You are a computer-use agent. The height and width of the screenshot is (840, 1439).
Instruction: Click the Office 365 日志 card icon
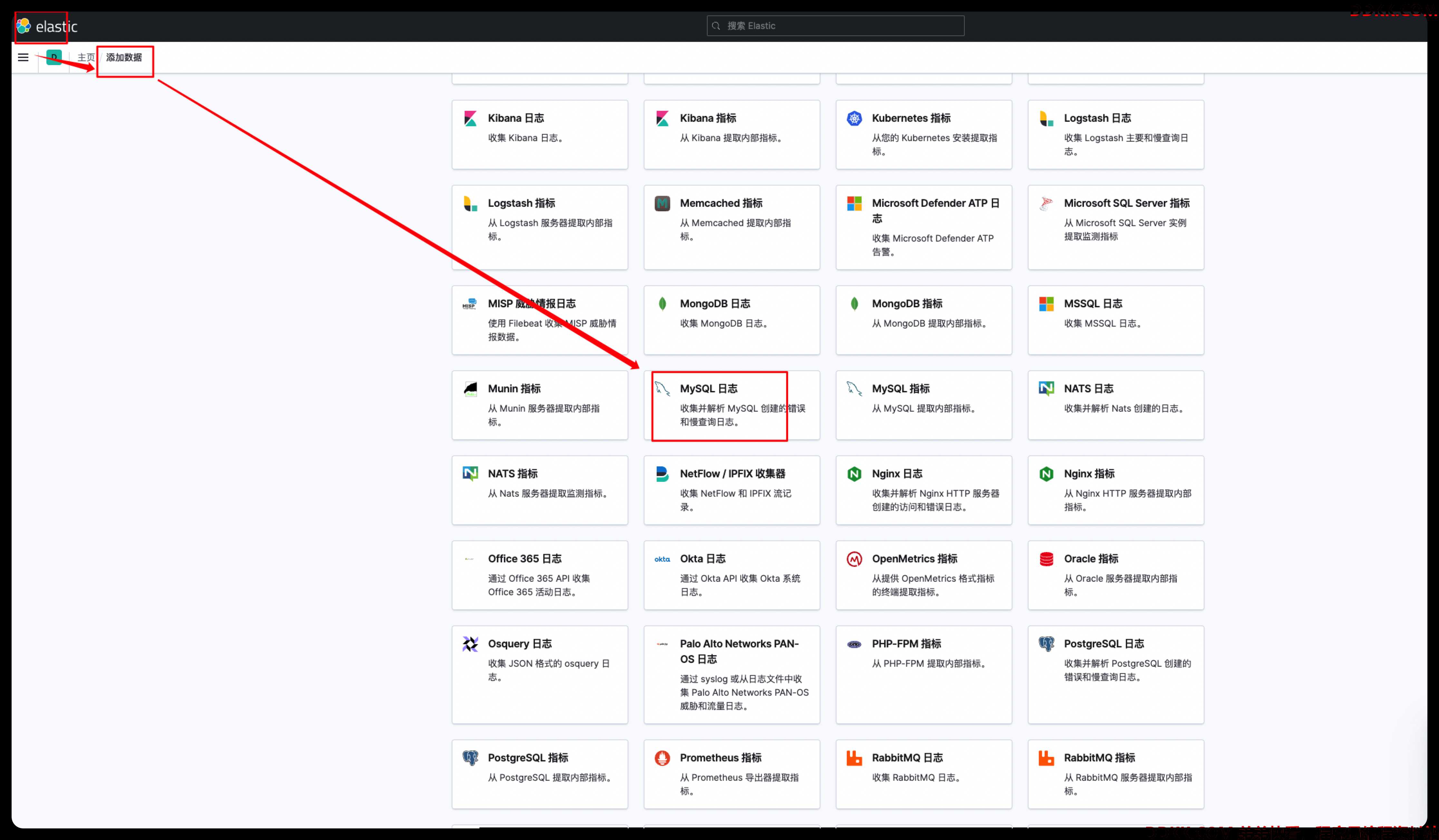coord(470,559)
